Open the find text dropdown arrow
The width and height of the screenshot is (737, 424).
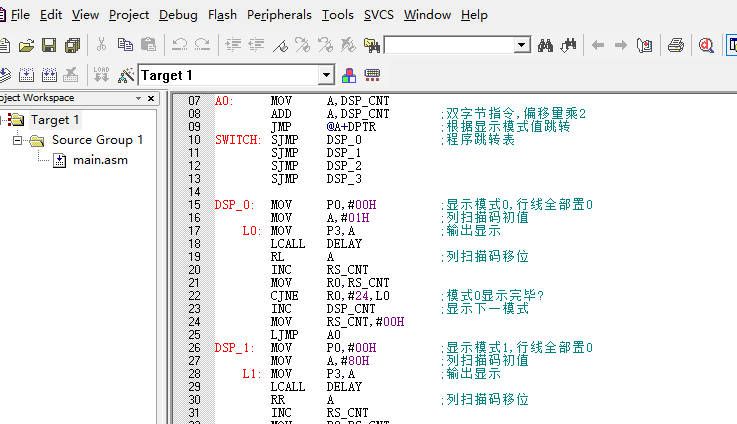521,45
